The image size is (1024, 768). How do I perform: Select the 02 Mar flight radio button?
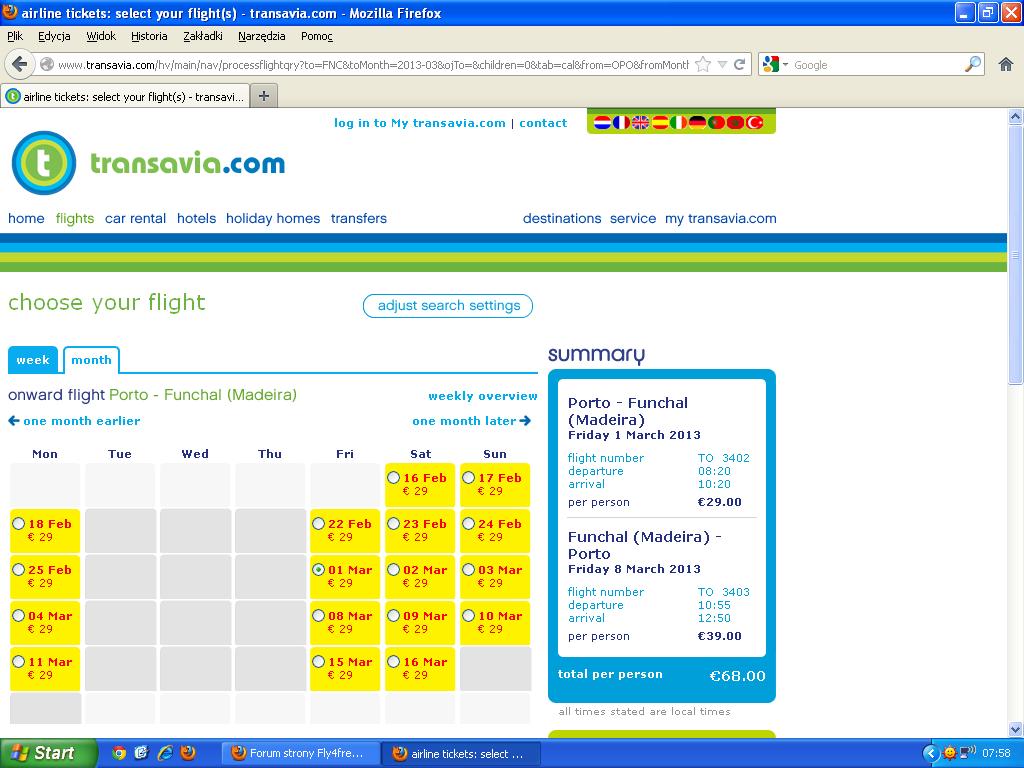click(394, 569)
